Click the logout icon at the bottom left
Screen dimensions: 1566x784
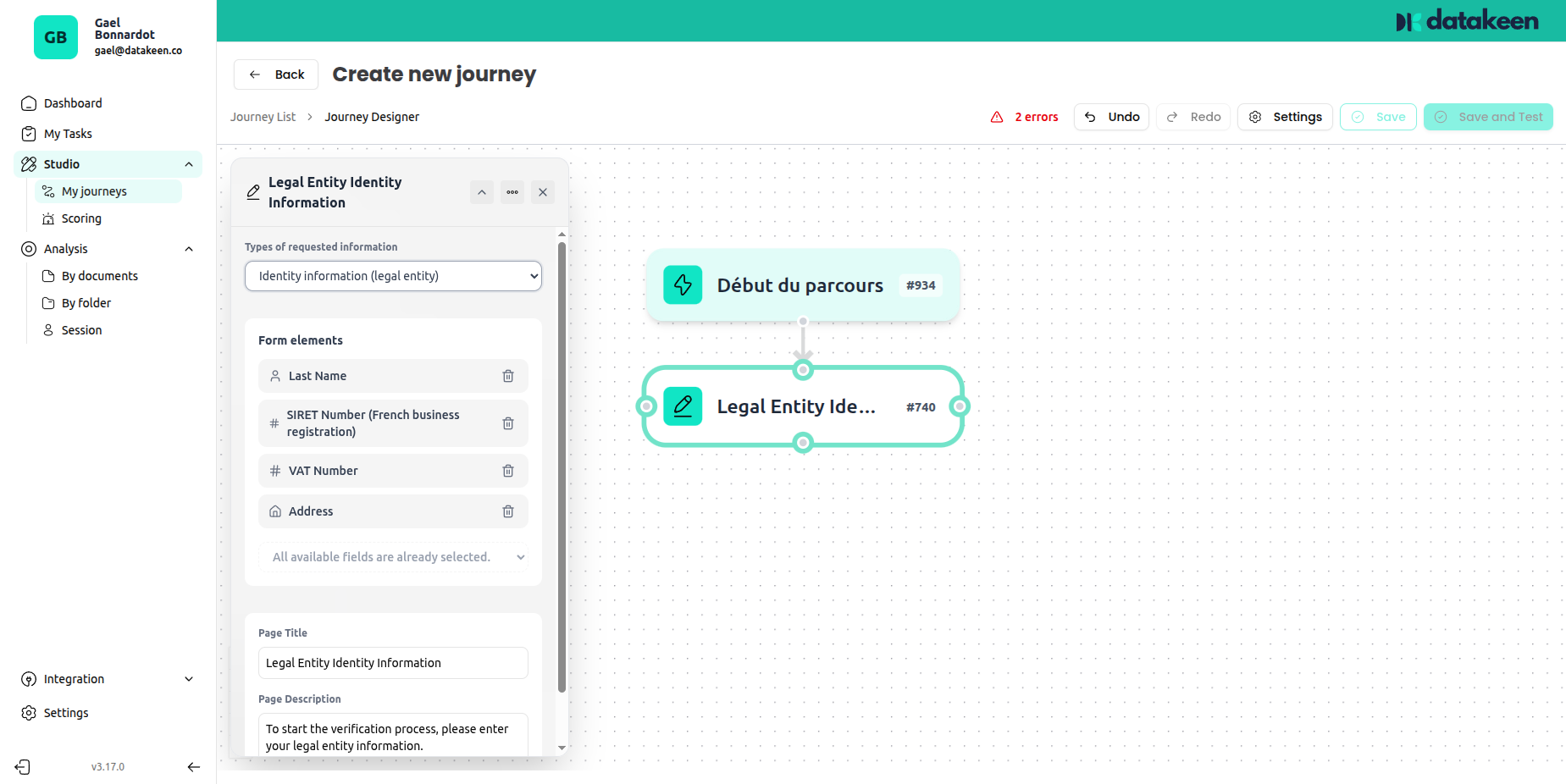(x=22, y=766)
